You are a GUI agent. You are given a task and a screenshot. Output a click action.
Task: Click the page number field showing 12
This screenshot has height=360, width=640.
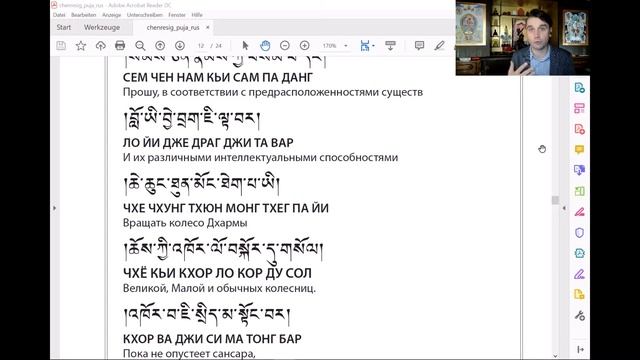201,46
